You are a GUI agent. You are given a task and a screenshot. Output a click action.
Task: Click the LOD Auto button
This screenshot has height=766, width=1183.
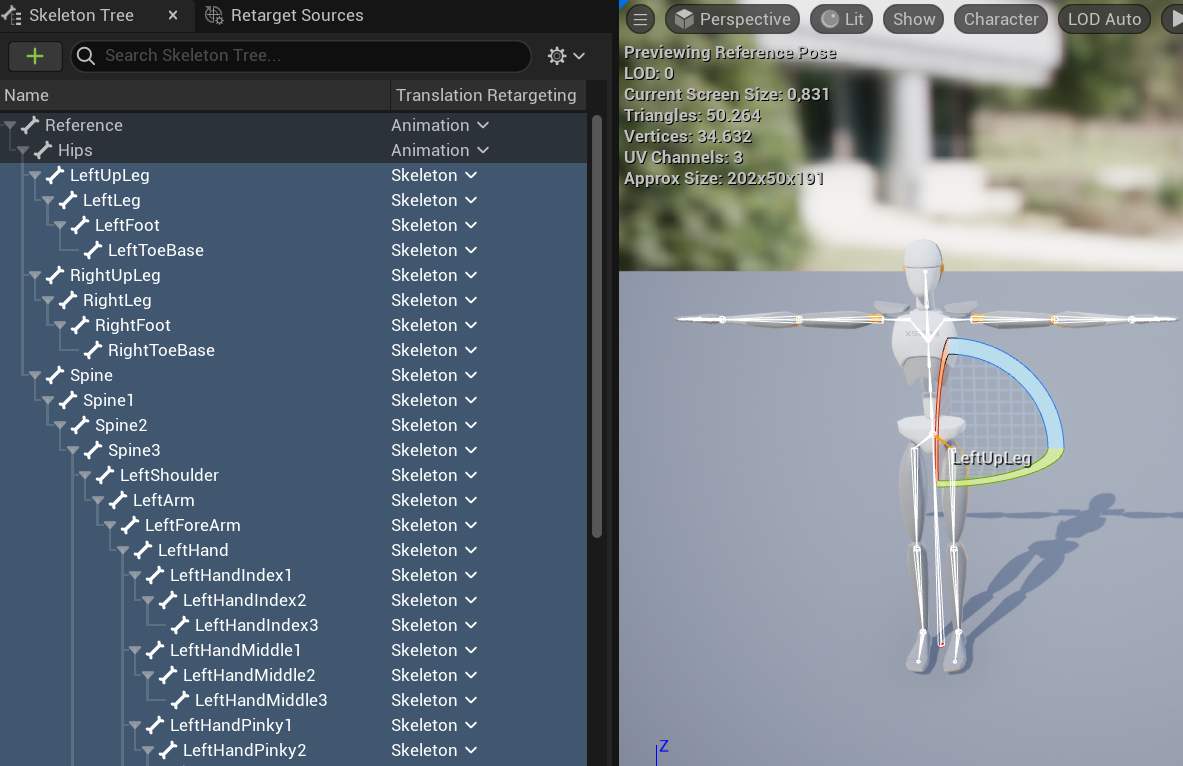pyautogui.click(x=1103, y=18)
